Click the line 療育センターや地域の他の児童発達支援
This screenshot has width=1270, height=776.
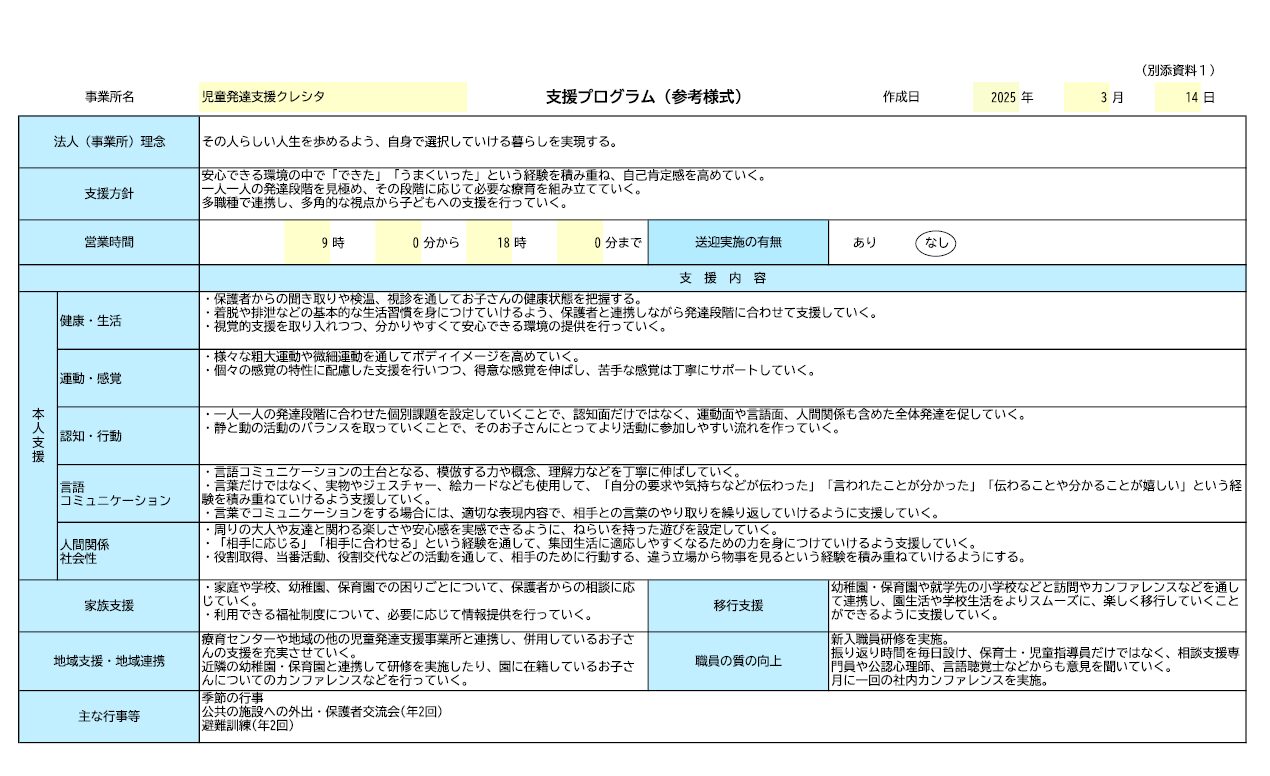(x=417, y=639)
